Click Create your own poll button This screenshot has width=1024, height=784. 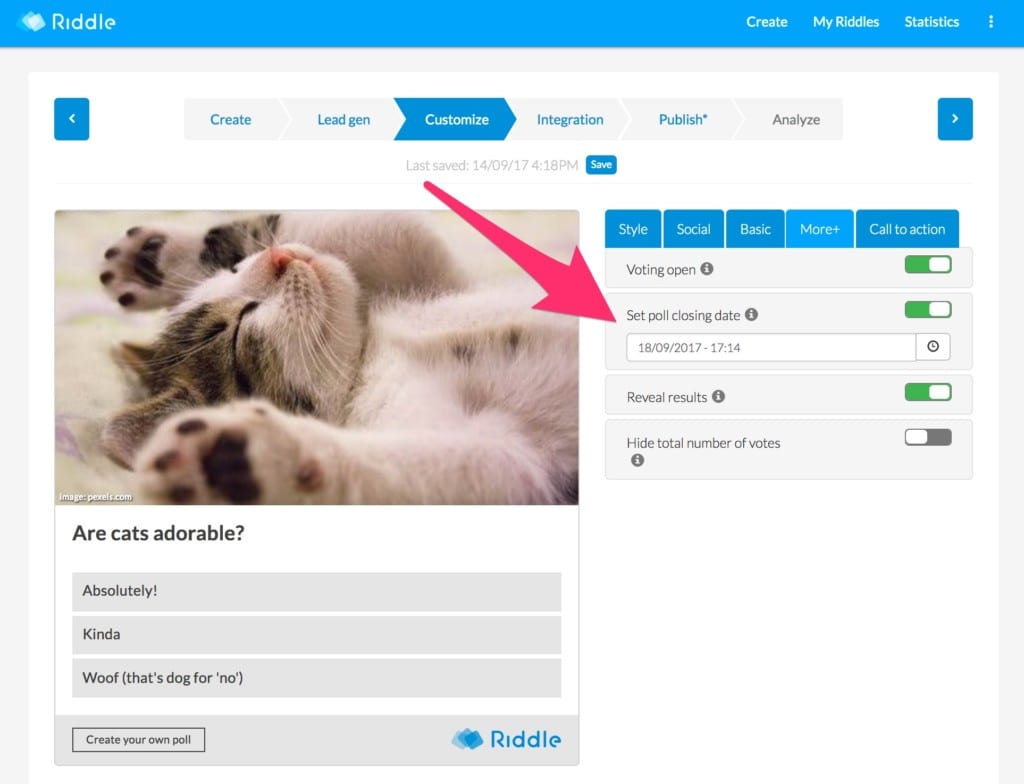138,740
